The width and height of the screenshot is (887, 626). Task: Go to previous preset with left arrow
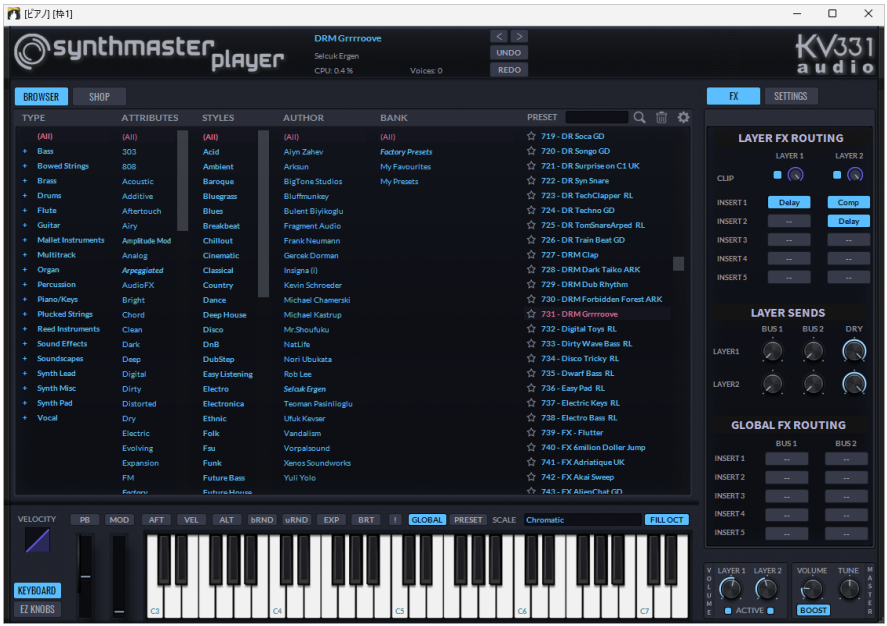(499, 36)
